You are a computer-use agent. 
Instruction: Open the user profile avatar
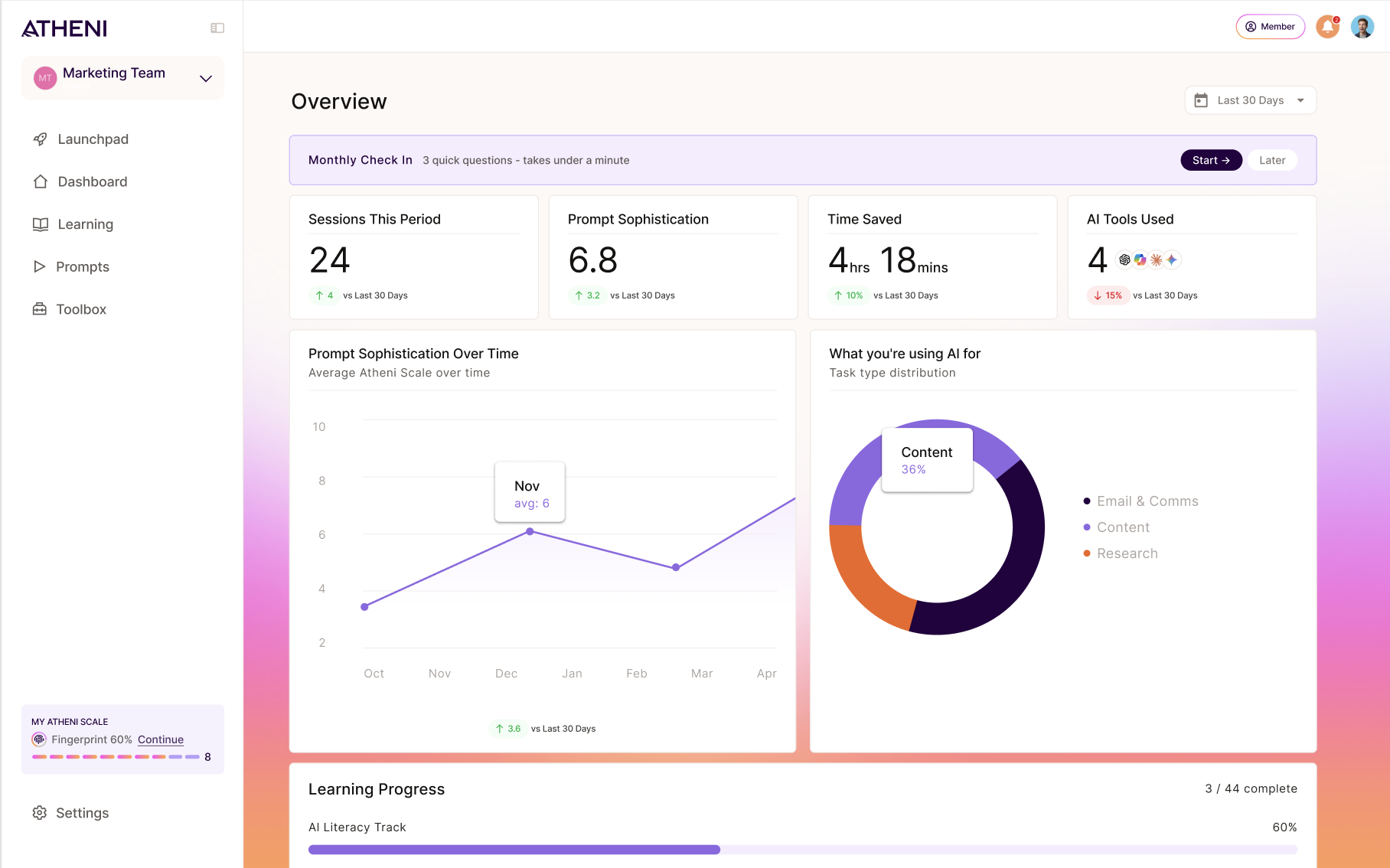[1362, 27]
